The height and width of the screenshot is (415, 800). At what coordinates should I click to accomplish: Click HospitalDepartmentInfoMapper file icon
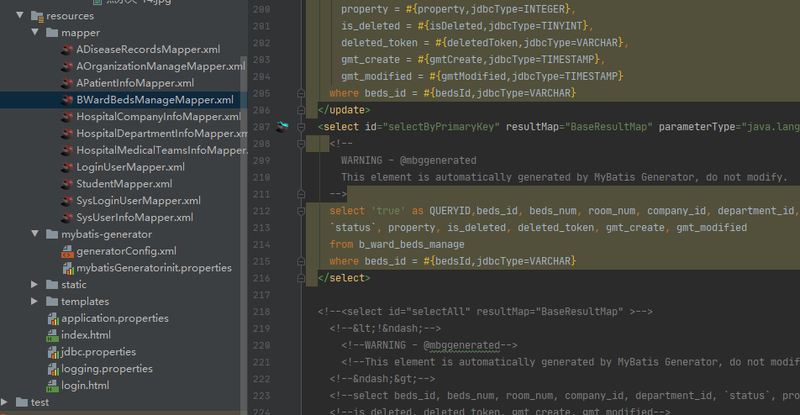pyautogui.click(x=67, y=134)
